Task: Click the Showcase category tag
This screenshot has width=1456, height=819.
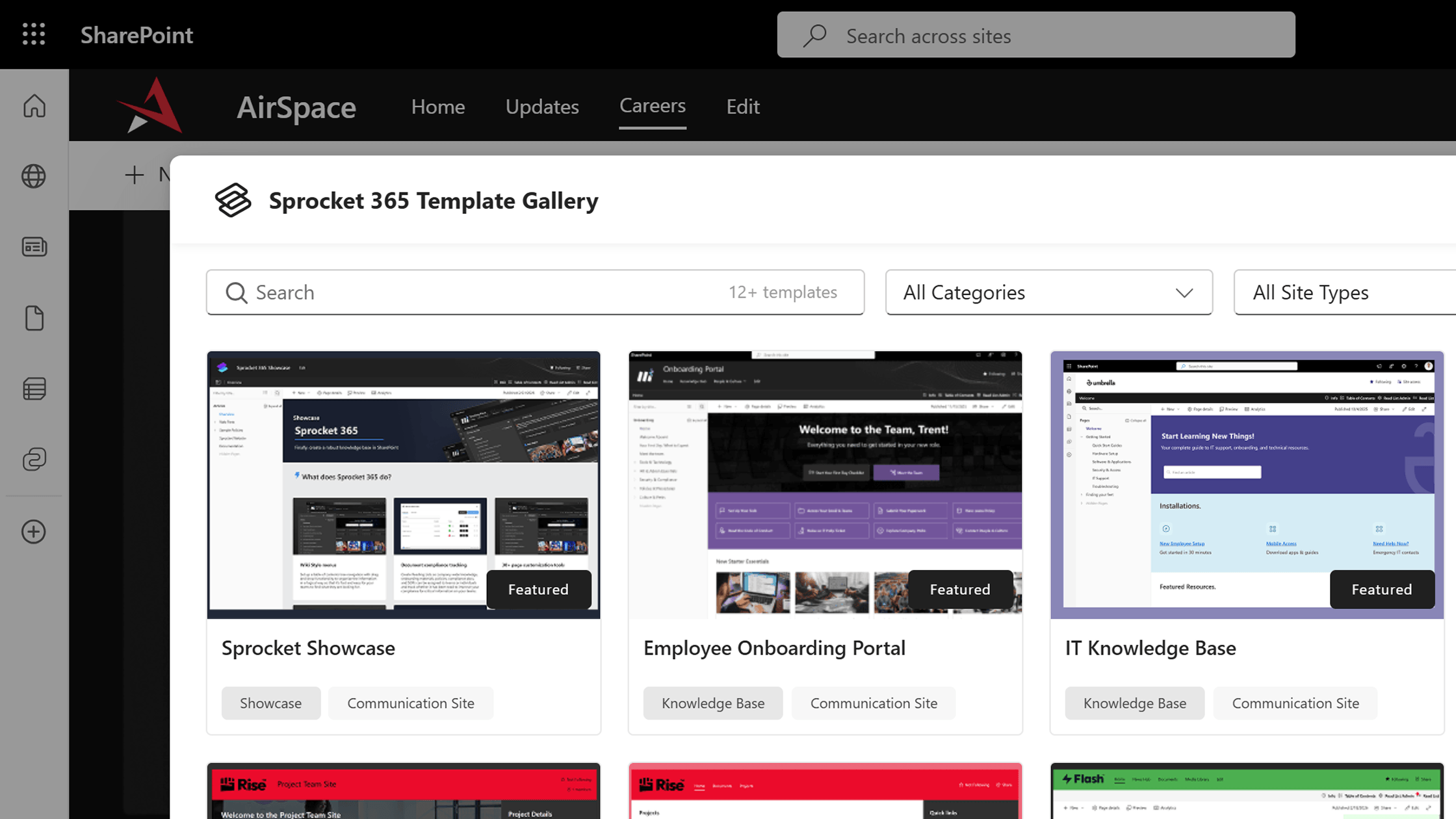Action: coord(271,703)
